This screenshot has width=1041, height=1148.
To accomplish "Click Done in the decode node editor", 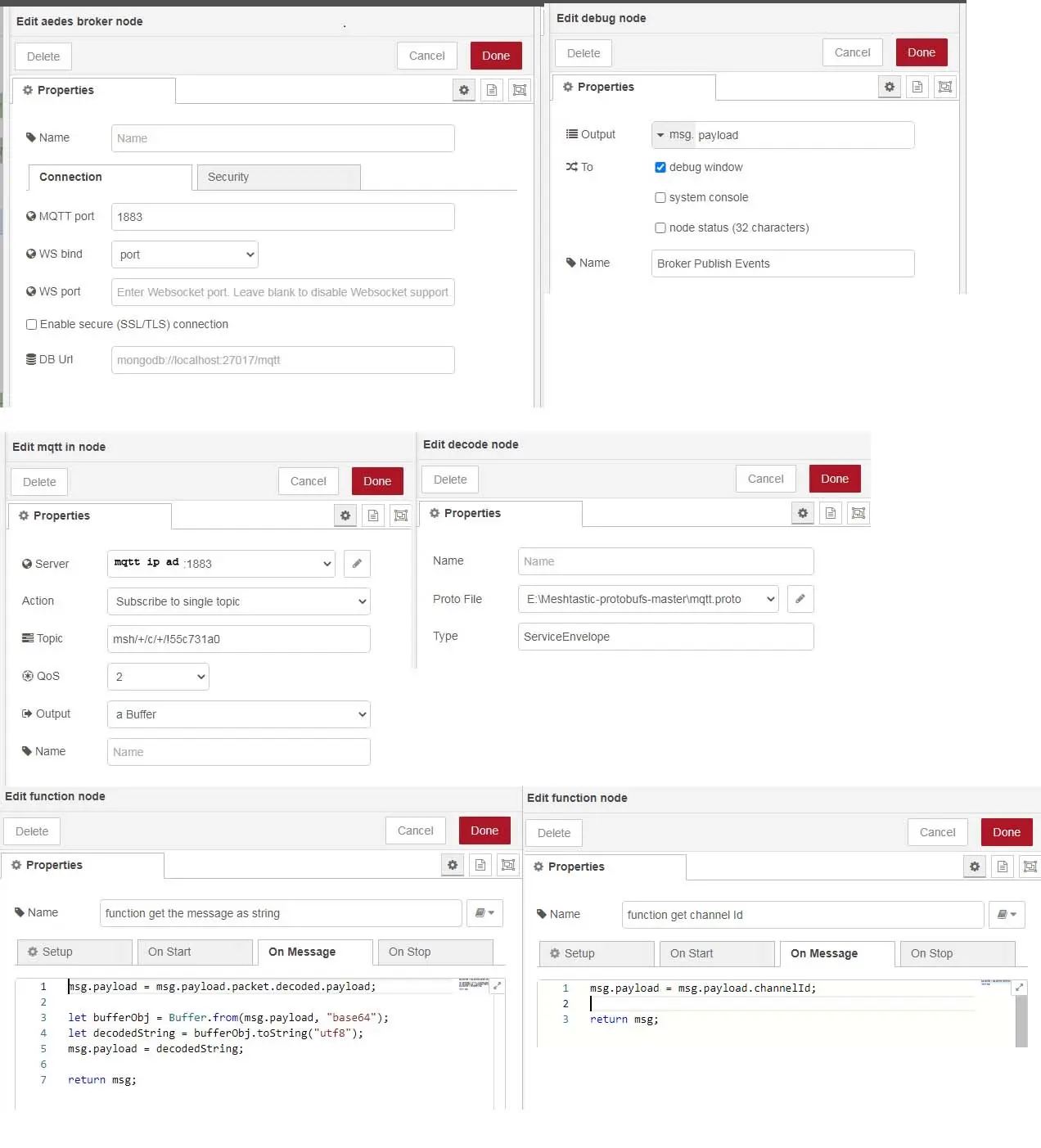I will coord(834,479).
